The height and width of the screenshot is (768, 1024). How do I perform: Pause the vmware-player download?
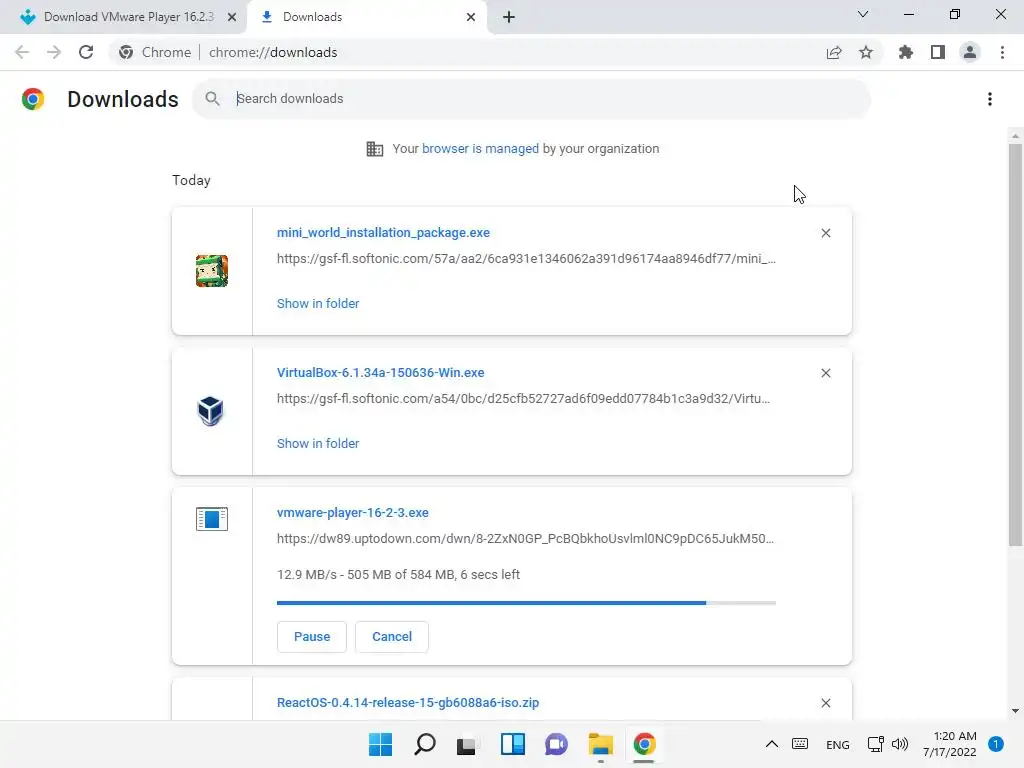tap(312, 637)
